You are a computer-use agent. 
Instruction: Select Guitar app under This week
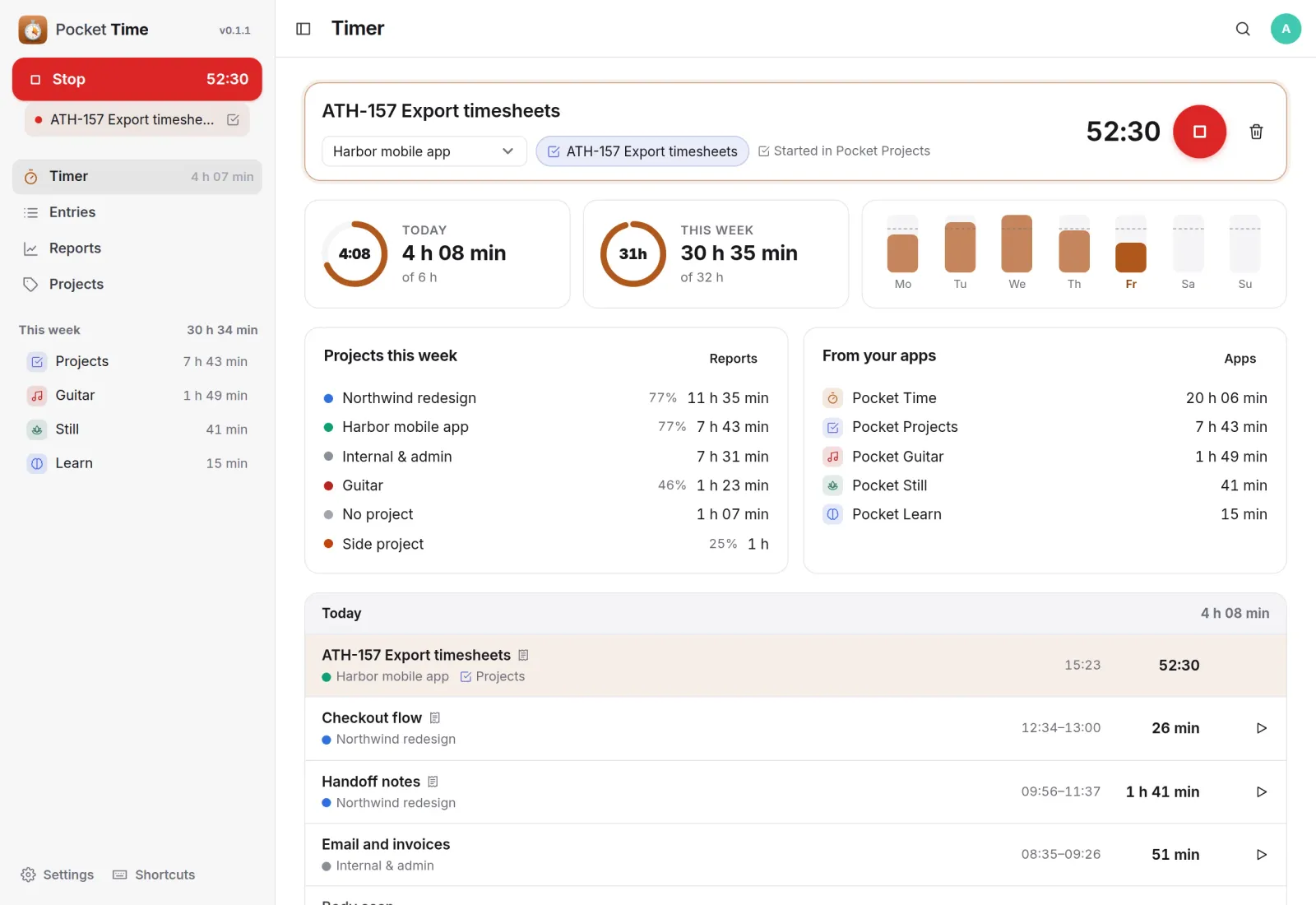[x=137, y=396]
